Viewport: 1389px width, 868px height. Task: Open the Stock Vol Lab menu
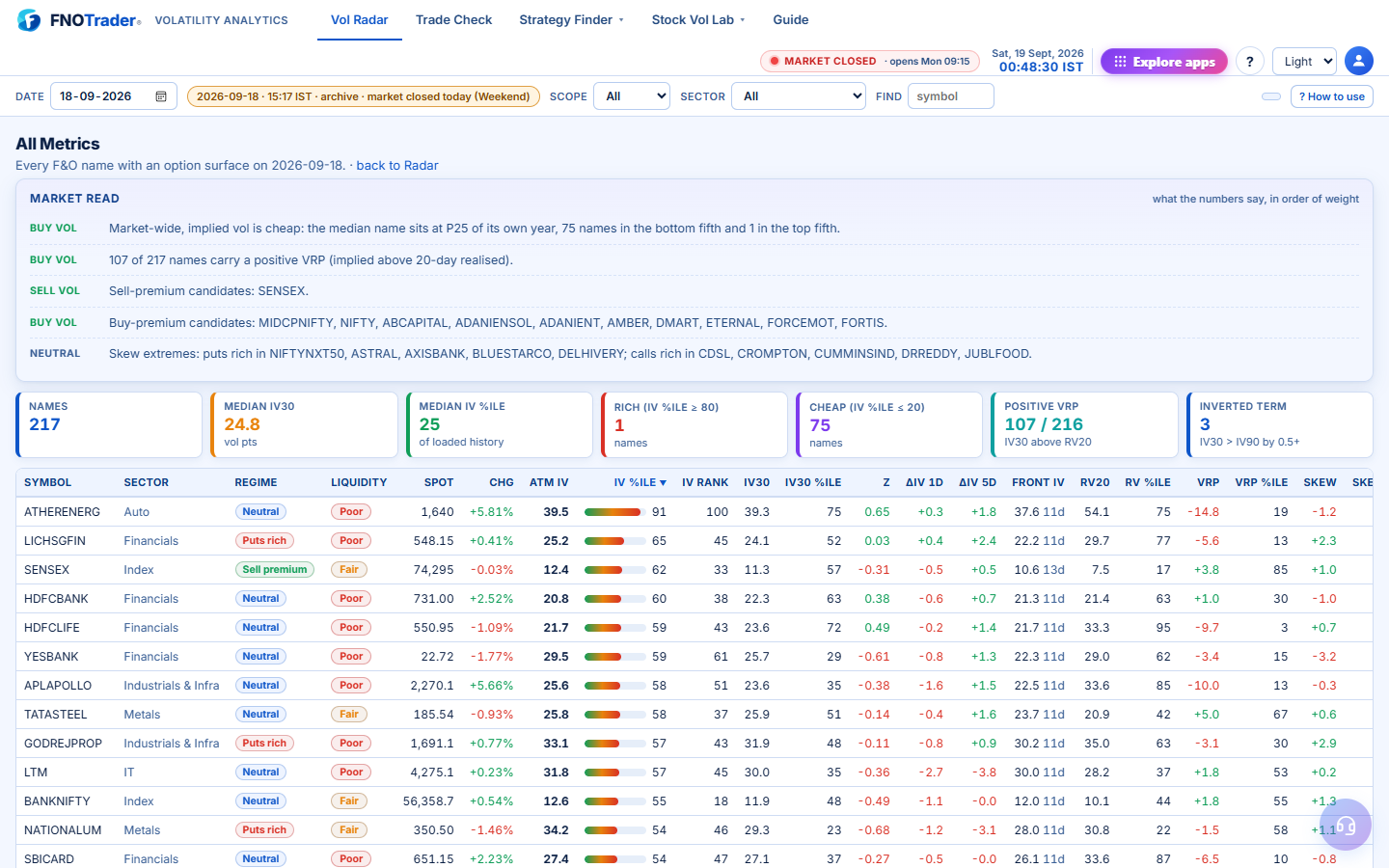click(x=698, y=19)
